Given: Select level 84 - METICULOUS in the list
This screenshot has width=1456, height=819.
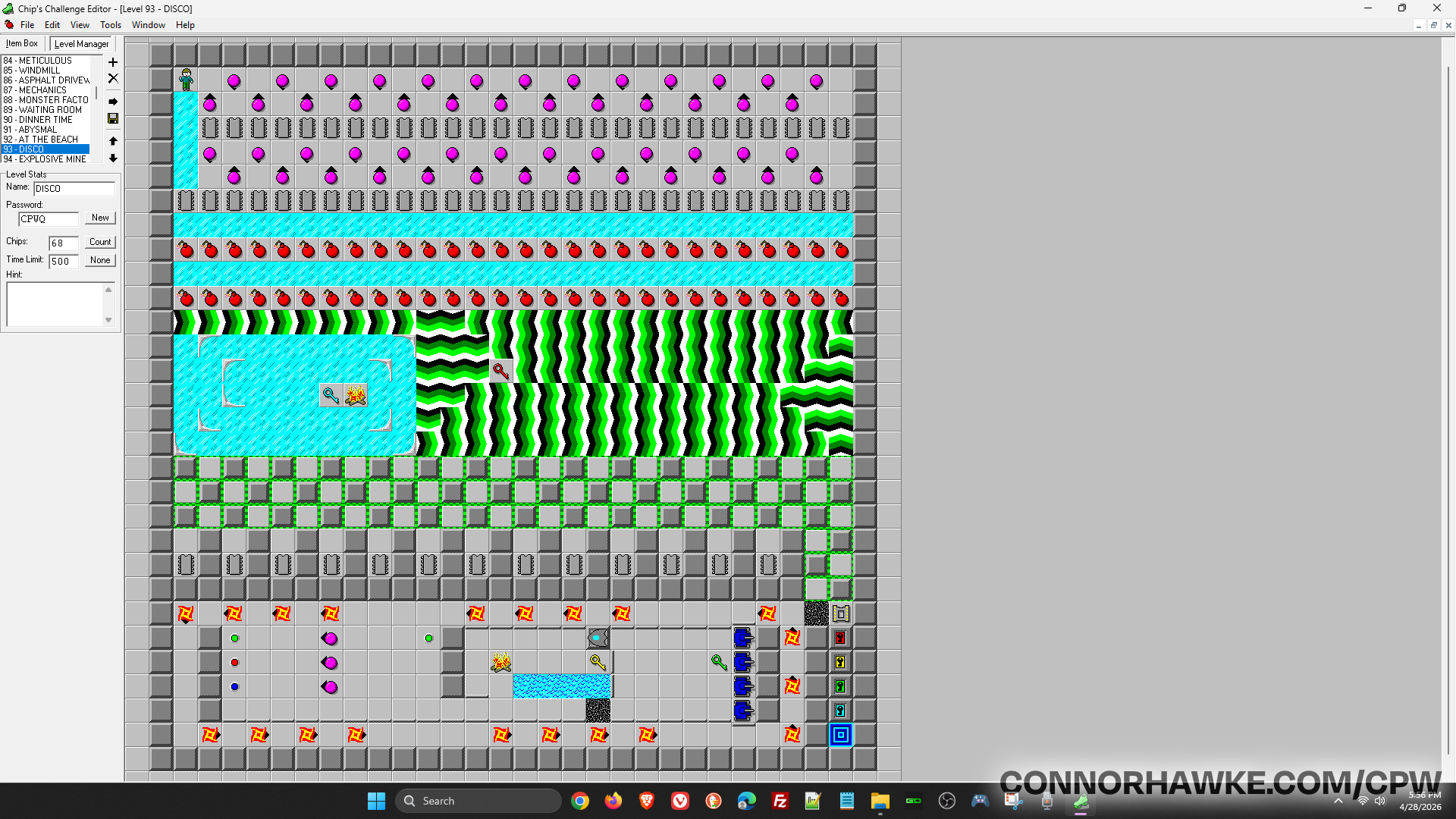Looking at the screenshot, I should [x=45, y=61].
